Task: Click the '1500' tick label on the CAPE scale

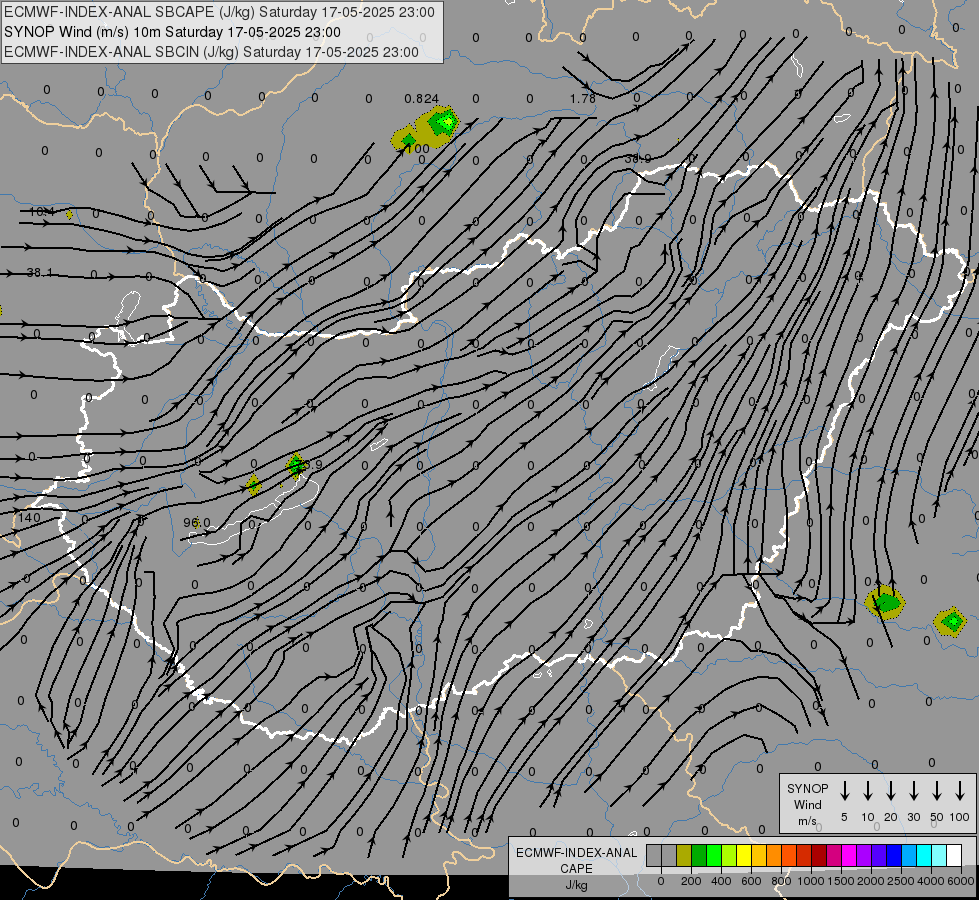Action: [x=840, y=881]
